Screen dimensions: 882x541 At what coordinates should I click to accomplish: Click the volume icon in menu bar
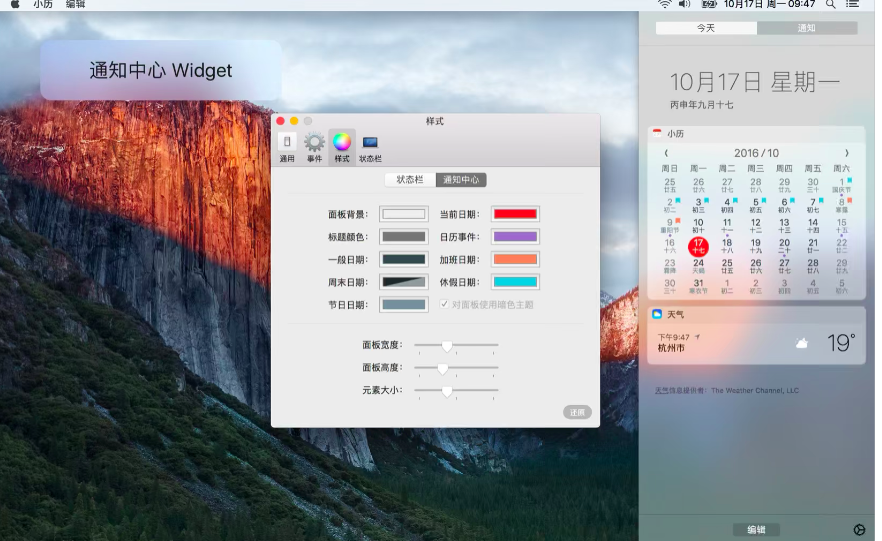click(684, 5)
